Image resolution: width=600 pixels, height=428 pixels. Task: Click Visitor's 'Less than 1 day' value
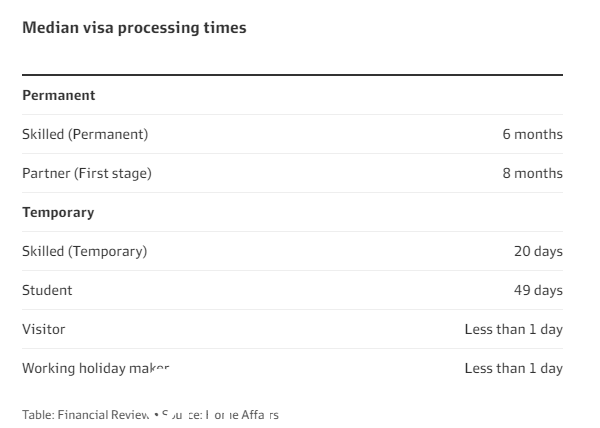point(514,330)
